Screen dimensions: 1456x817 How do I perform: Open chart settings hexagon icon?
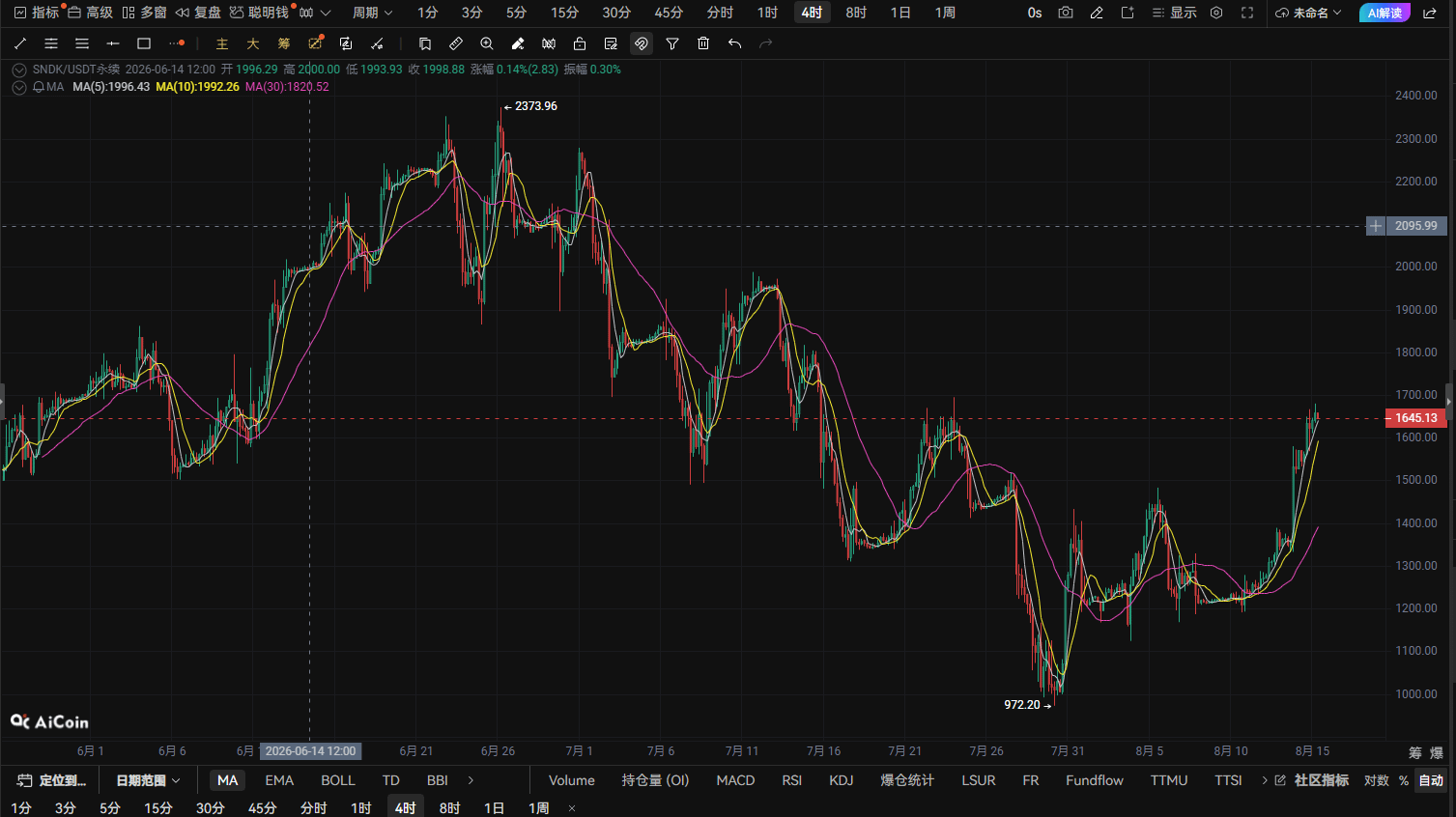tap(1216, 13)
